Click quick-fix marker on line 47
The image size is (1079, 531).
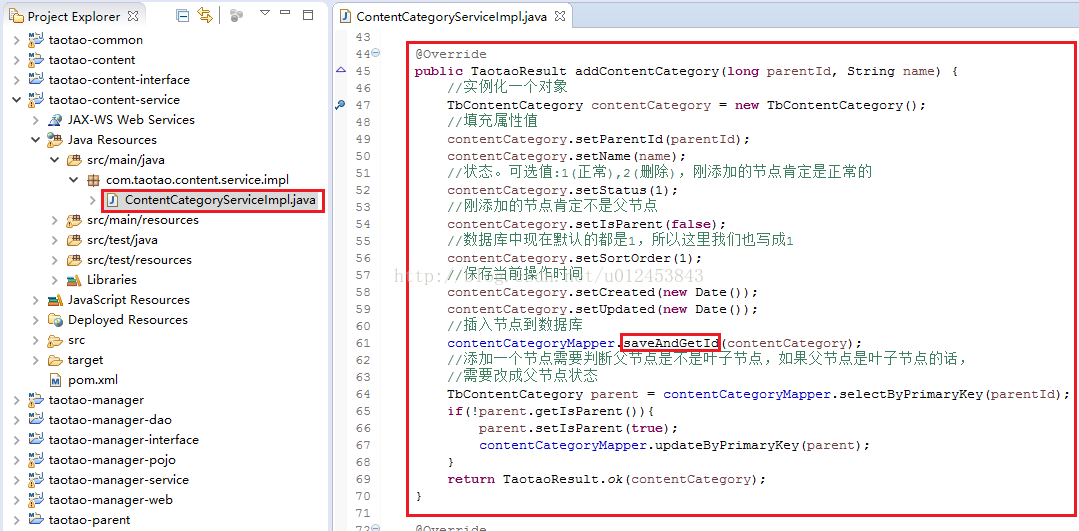pyautogui.click(x=340, y=105)
